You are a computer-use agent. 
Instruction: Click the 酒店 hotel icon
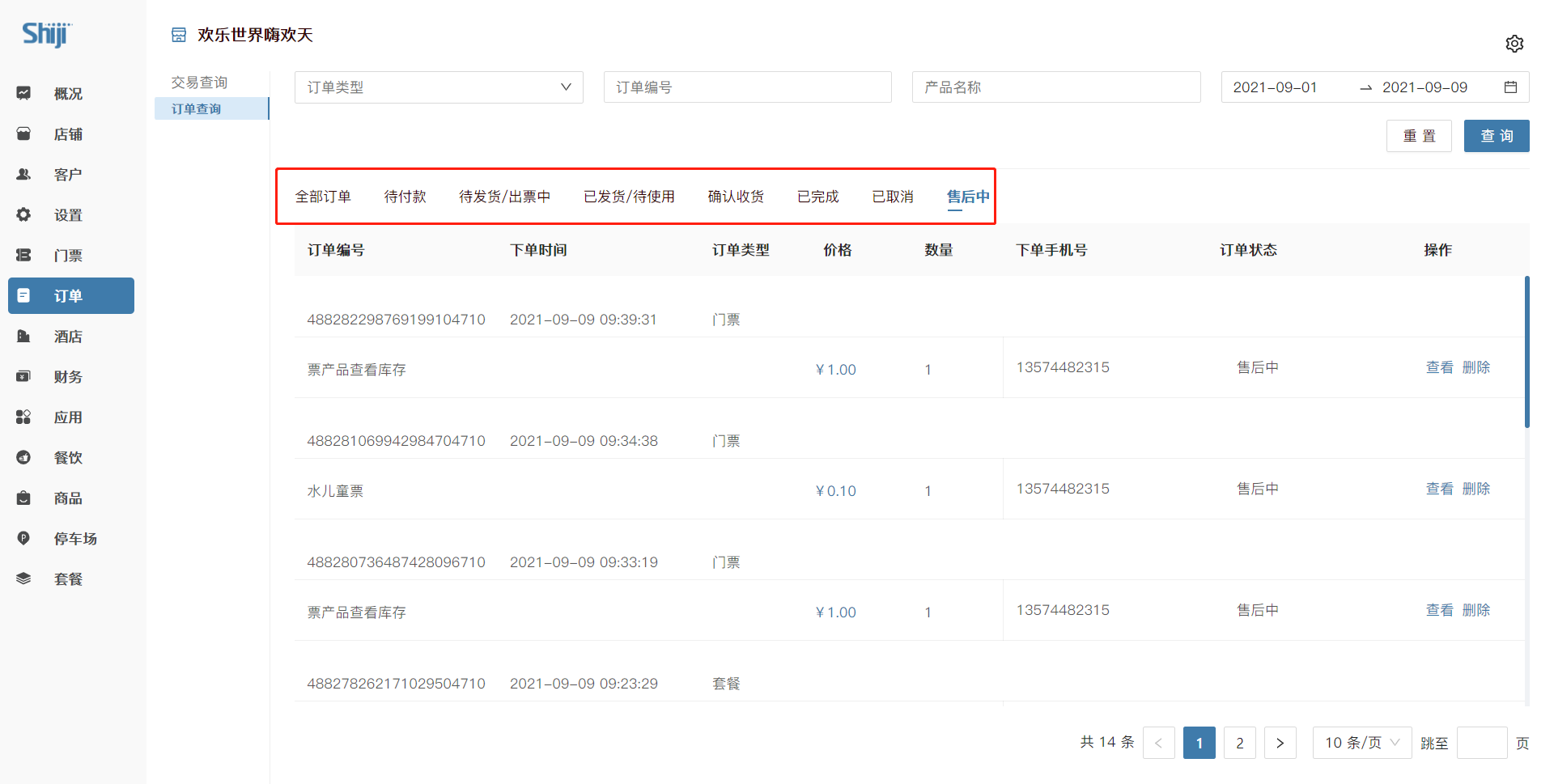23,336
